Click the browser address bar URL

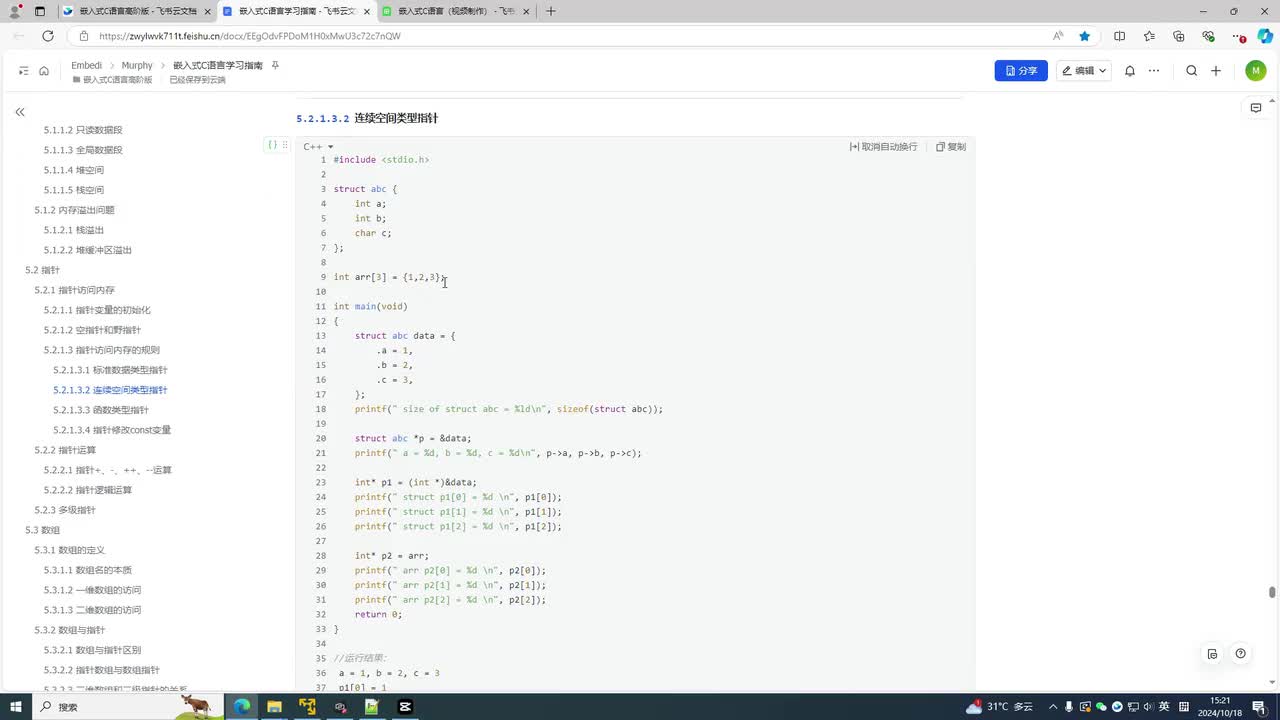(250, 36)
